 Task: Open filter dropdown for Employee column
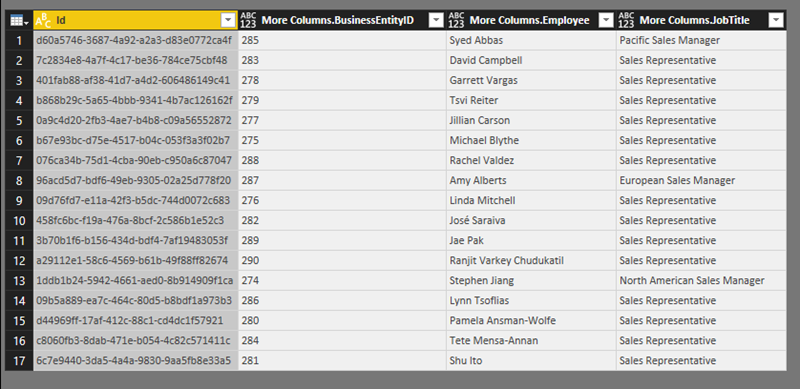click(606, 20)
